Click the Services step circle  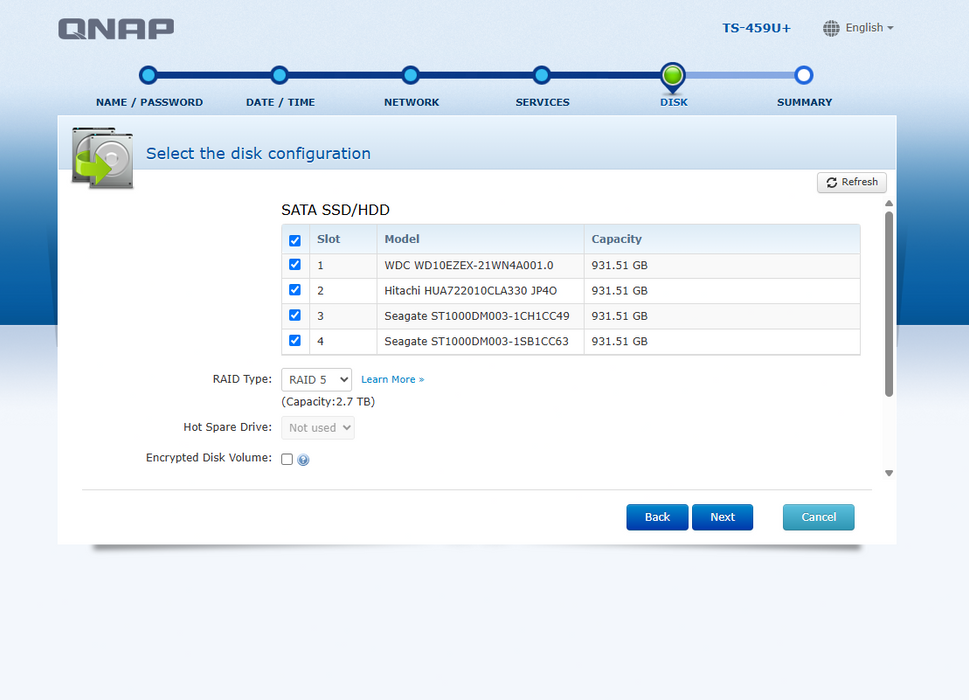tap(541, 75)
